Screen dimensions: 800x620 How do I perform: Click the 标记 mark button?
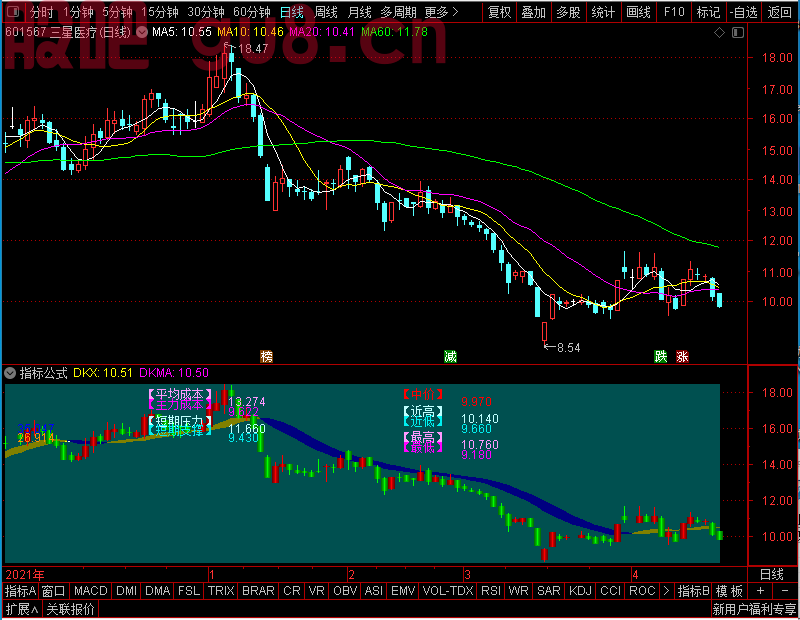[708, 12]
